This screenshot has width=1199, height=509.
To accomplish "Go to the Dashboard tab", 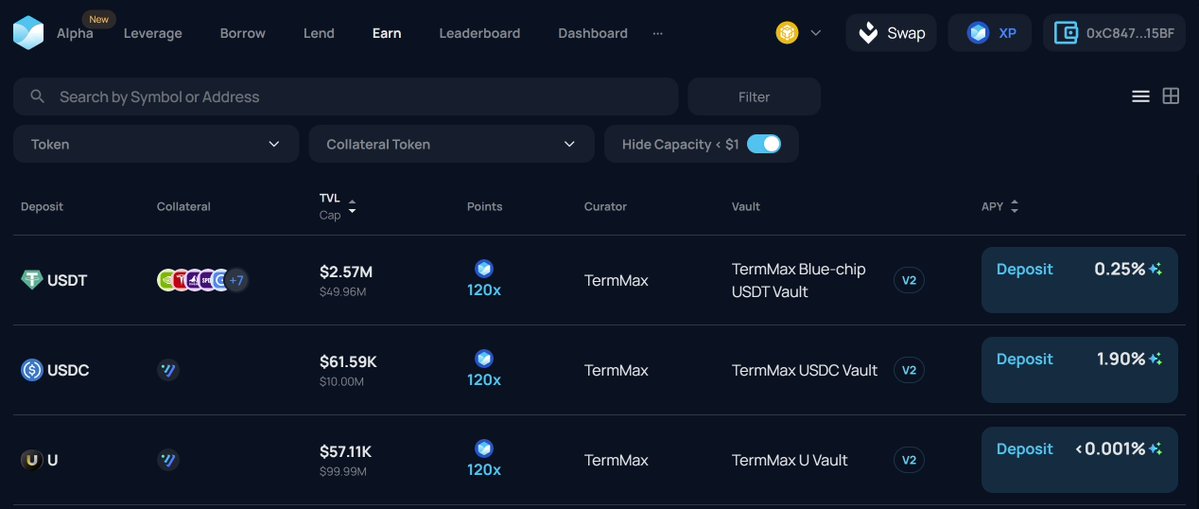I will (593, 33).
